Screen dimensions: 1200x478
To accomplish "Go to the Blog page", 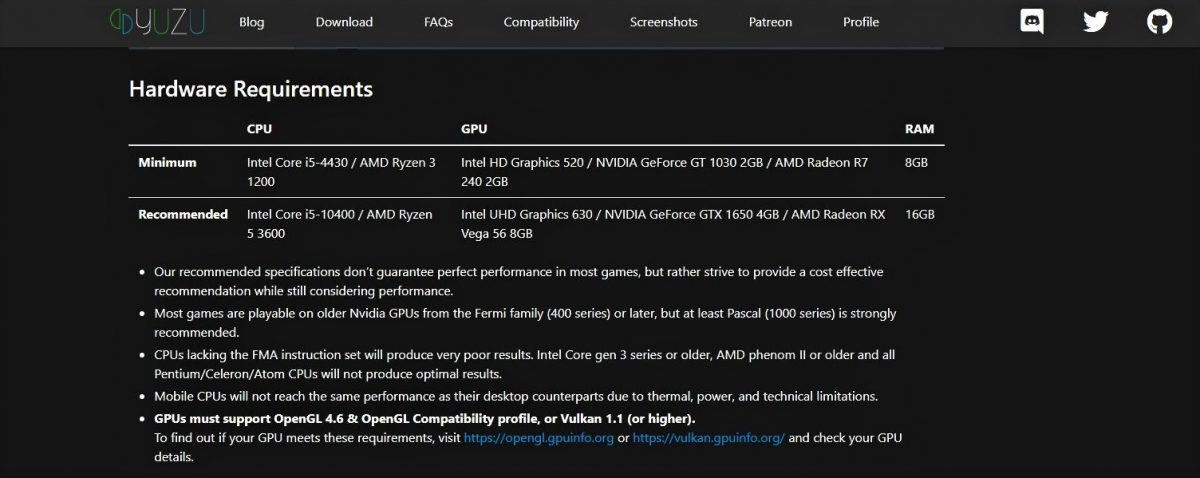I will click(252, 22).
